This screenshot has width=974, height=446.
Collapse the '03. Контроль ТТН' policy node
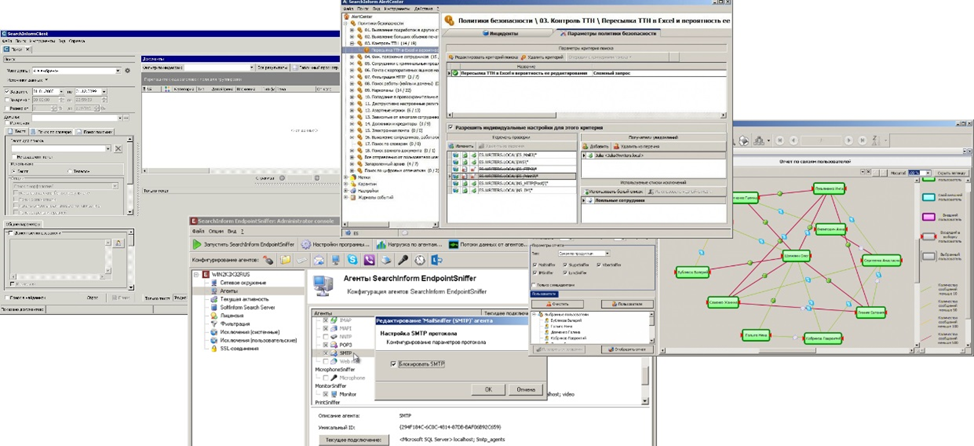point(352,43)
